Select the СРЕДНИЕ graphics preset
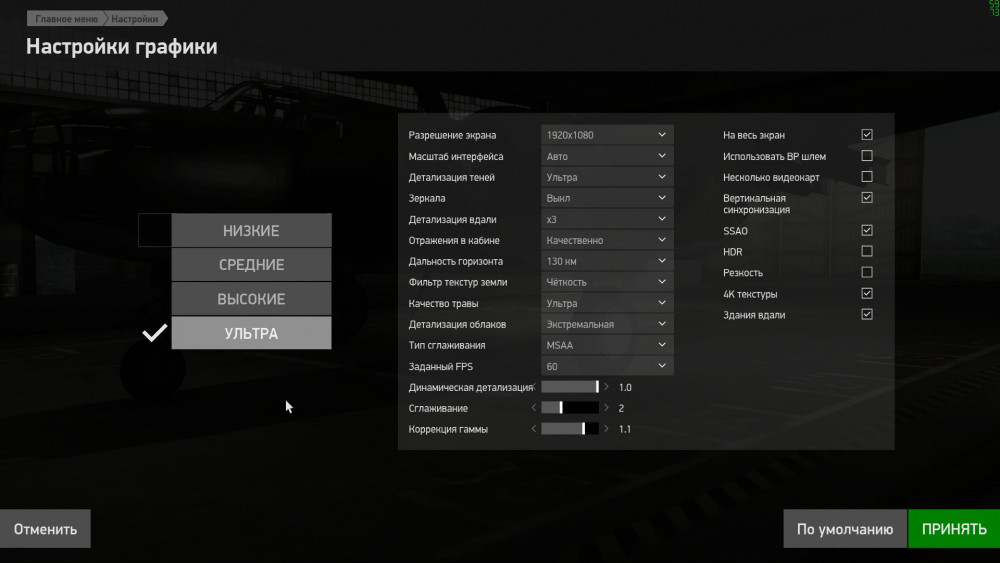 251,265
